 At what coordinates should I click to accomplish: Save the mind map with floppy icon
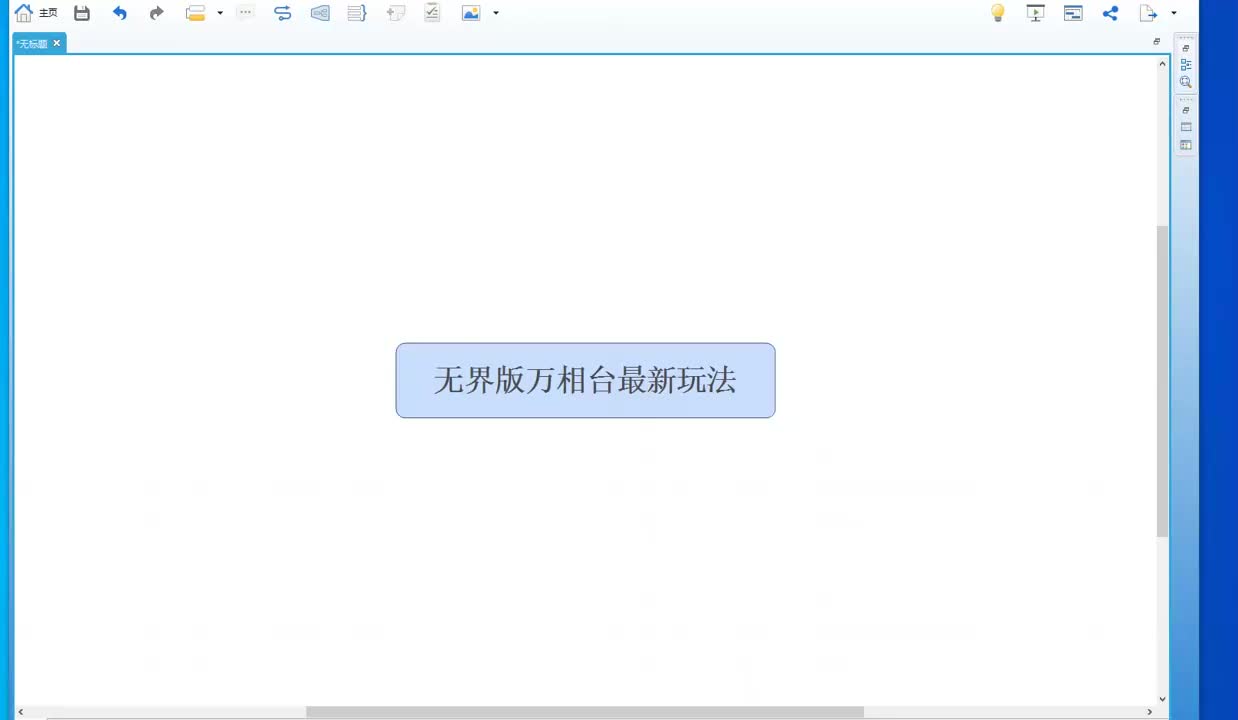(82, 13)
